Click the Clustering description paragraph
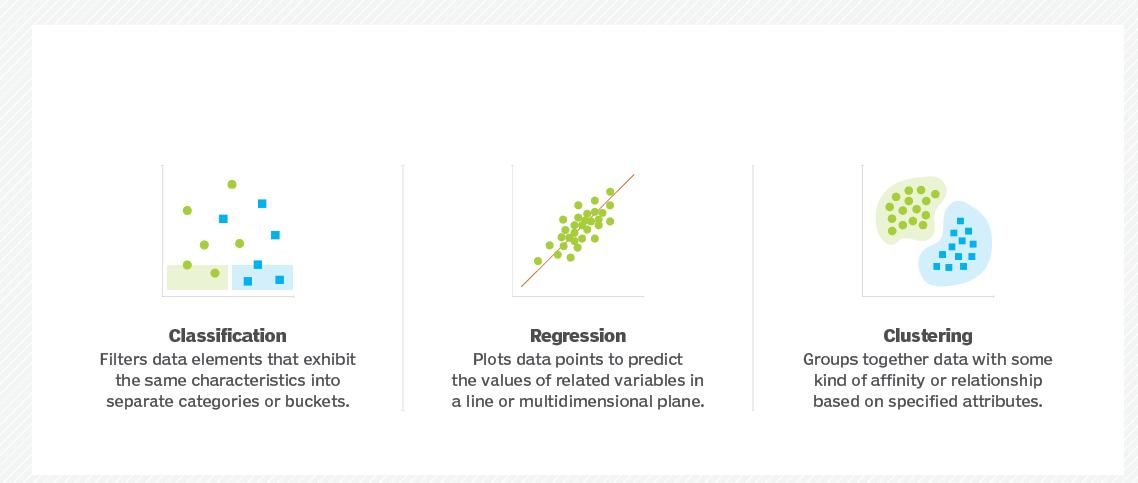Viewport: 1138px width, 483px height. point(928,380)
